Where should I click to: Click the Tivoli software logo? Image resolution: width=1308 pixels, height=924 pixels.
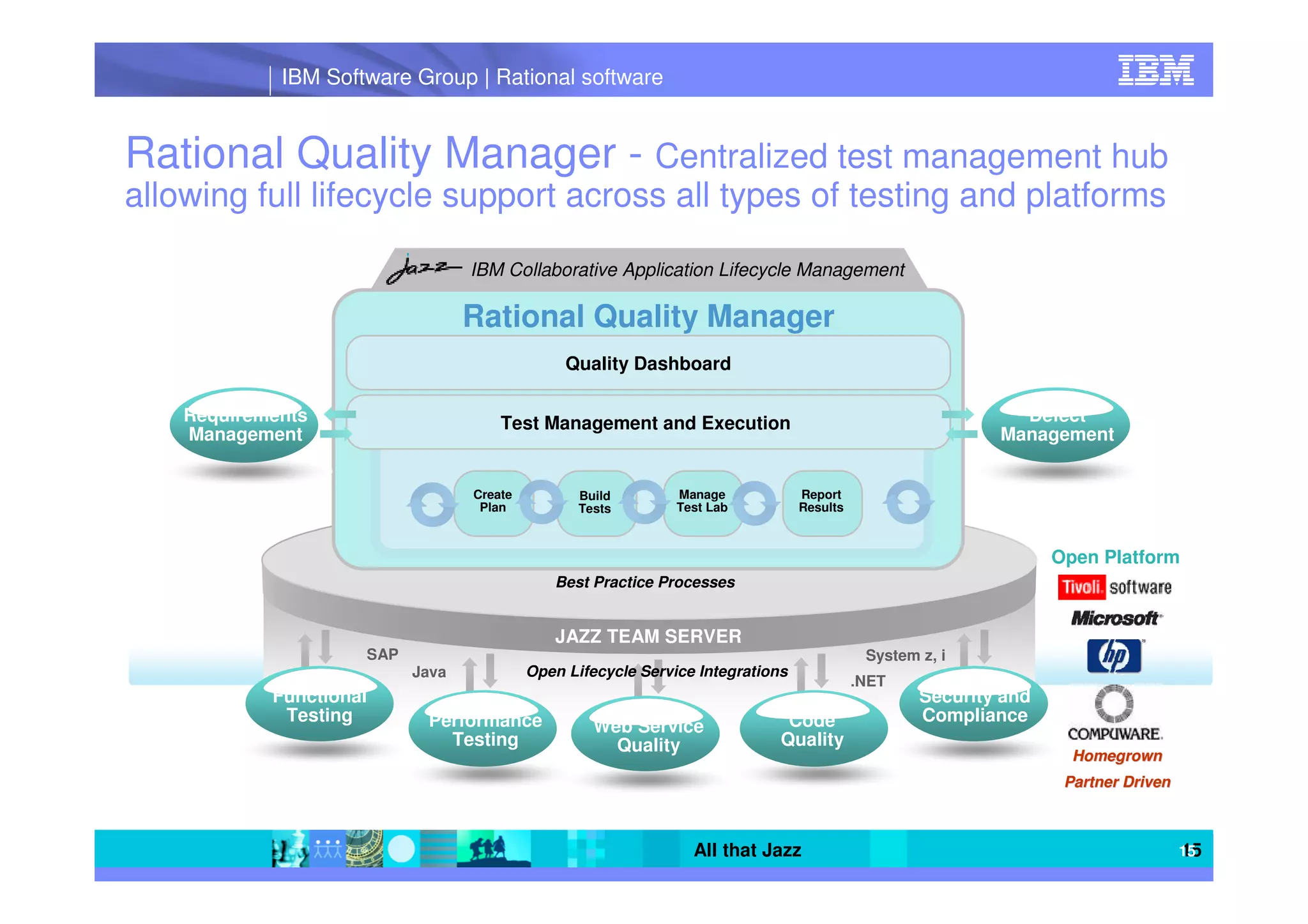1114,587
